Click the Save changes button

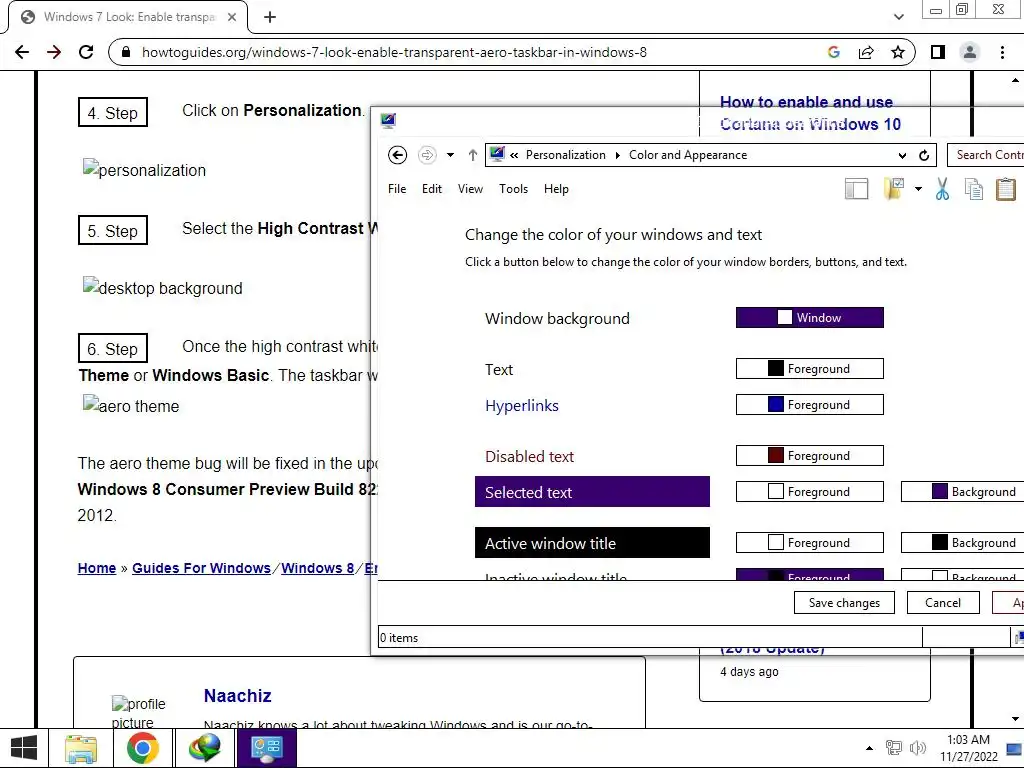(844, 603)
